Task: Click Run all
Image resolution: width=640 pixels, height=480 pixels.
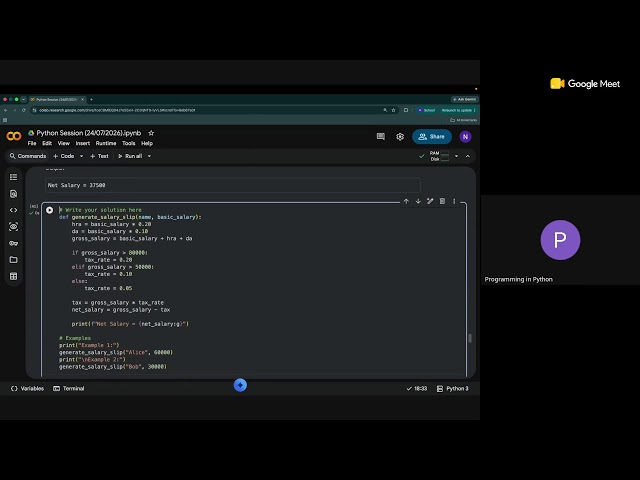Action: point(130,156)
